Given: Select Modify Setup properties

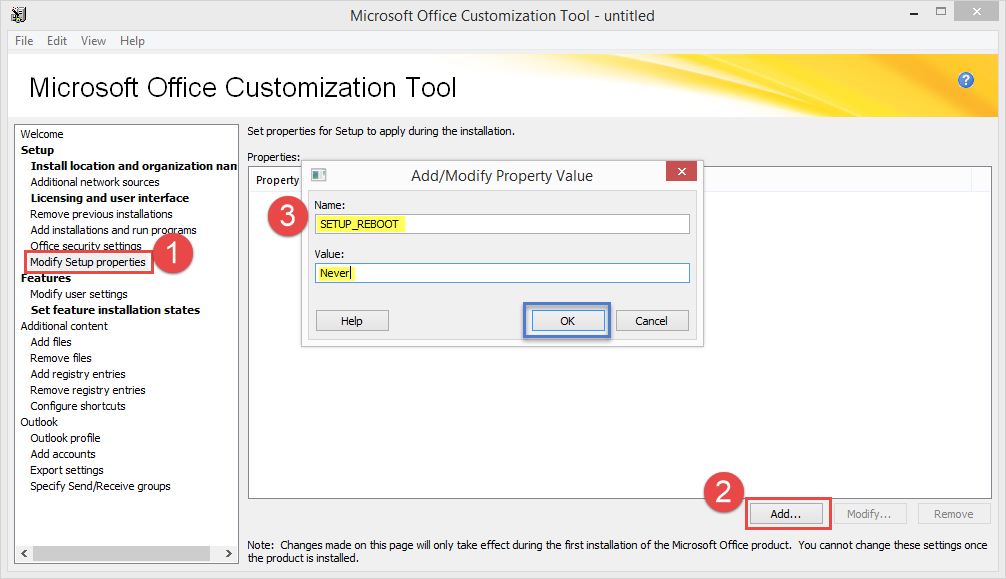Looking at the screenshot, I should coord(88,262).
